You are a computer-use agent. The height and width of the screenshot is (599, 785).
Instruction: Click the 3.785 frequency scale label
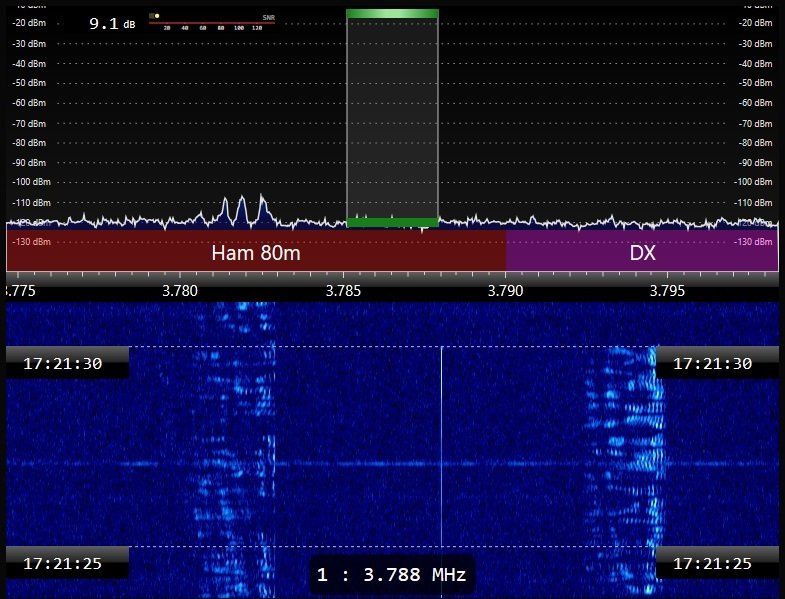coord(343,291)
